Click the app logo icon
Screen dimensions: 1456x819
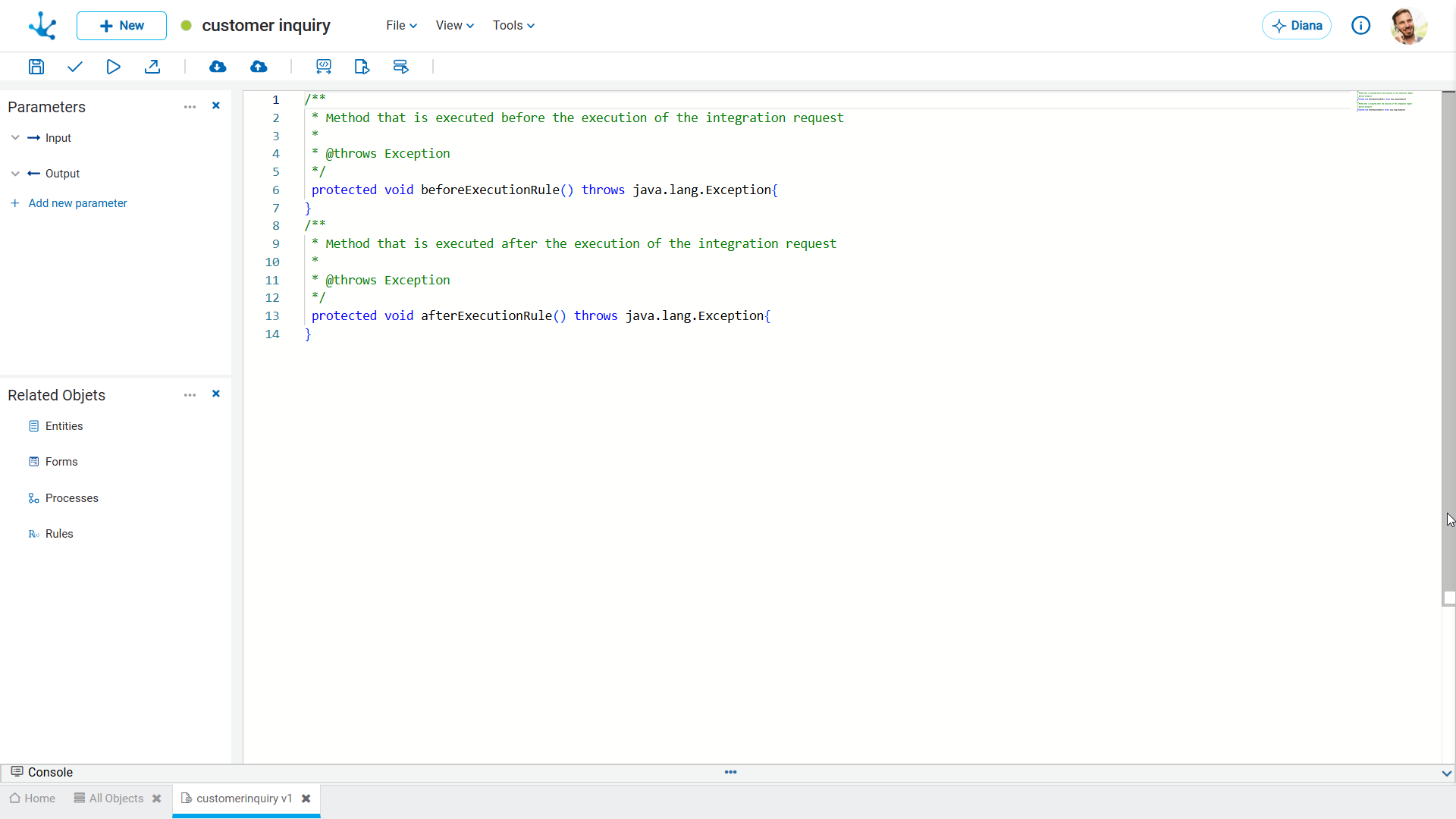pyautogui.click(x=42, y=26)
